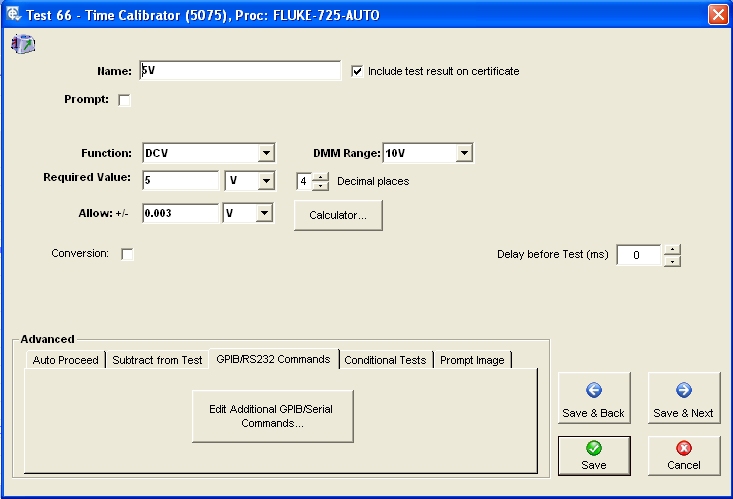Open the Required Value unit dropdown
The image size is (733, 499).
(265, 181)
